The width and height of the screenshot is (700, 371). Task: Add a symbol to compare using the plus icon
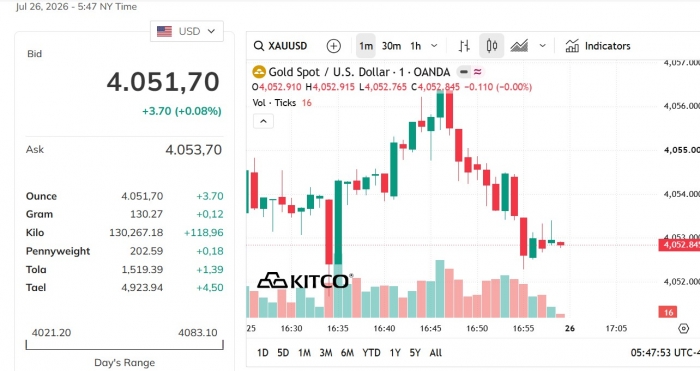click(333, 46)
